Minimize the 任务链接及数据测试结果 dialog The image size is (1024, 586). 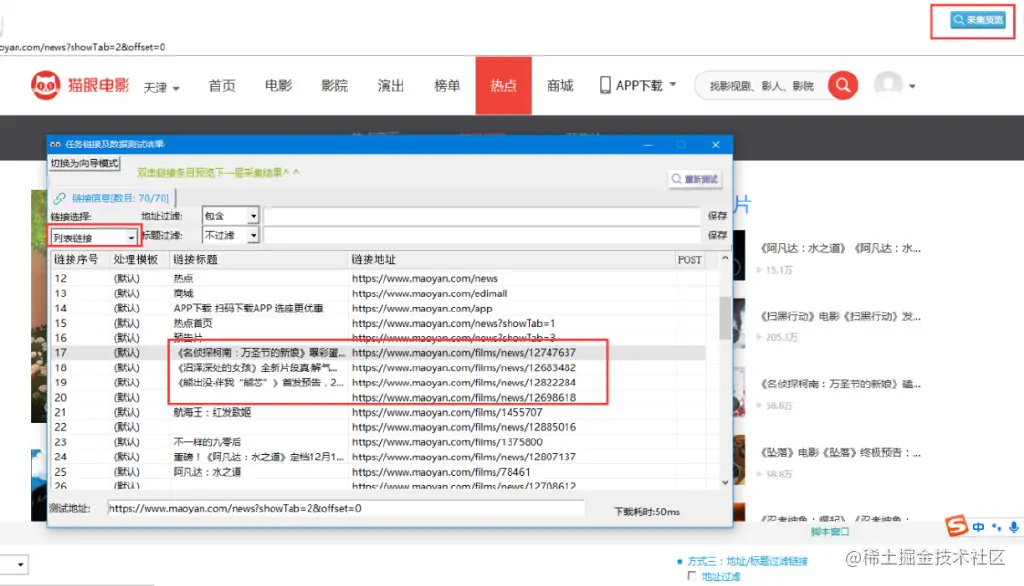pyautogui.click(x=648, y=144)
